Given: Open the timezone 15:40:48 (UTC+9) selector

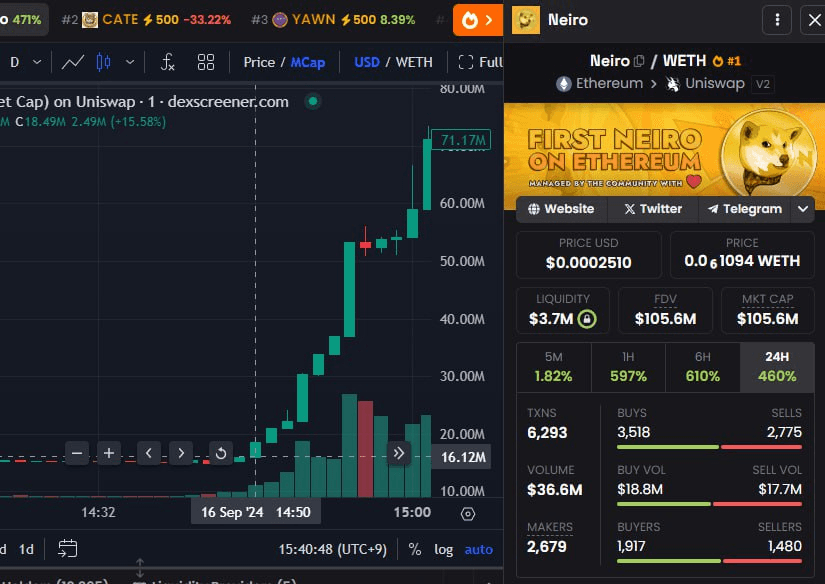Looking at the screenshot, I should pyautogui.click(x=333, y=549).
